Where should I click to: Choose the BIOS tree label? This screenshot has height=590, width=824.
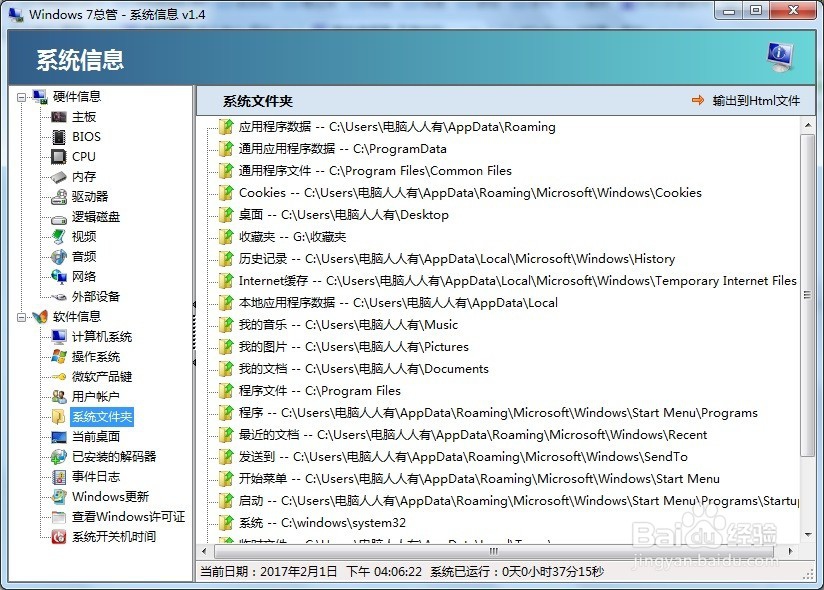pos(86,137)
